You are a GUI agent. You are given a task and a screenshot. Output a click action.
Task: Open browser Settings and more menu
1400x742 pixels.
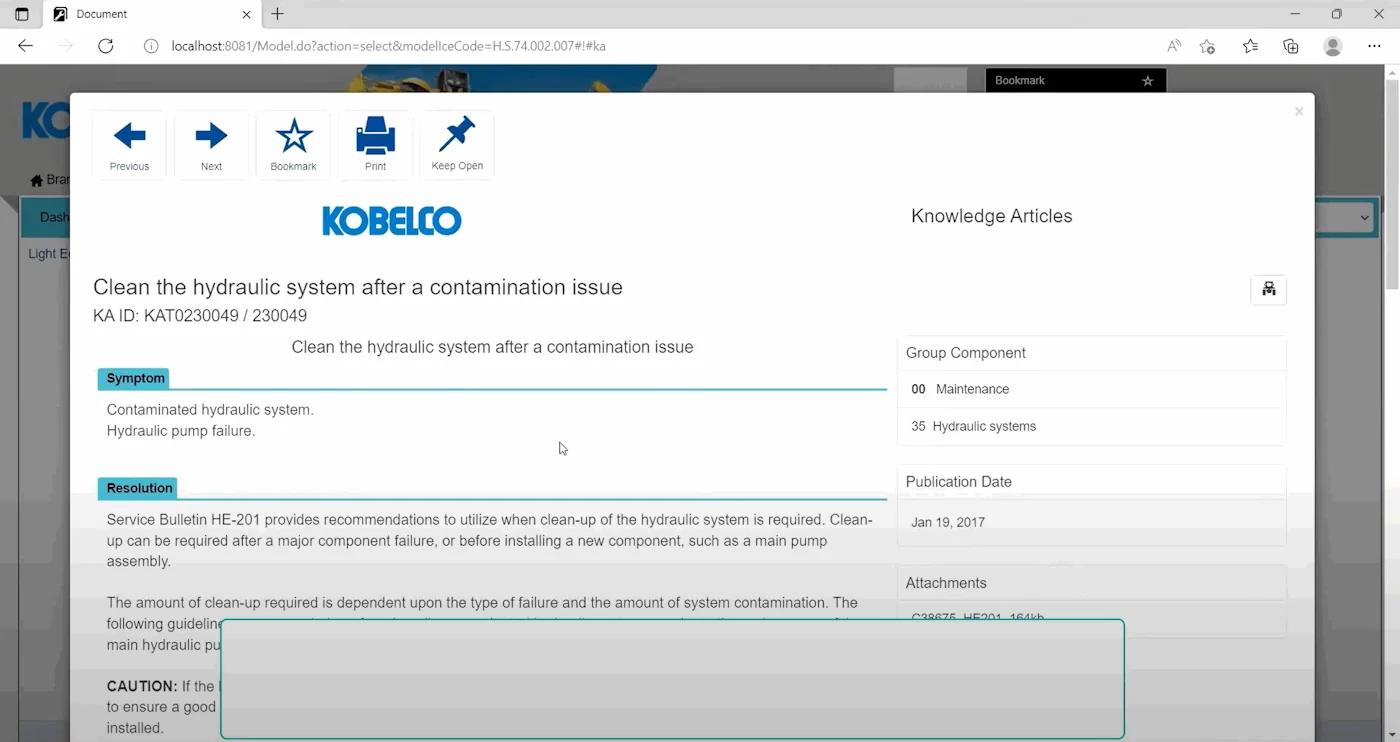1374,46
